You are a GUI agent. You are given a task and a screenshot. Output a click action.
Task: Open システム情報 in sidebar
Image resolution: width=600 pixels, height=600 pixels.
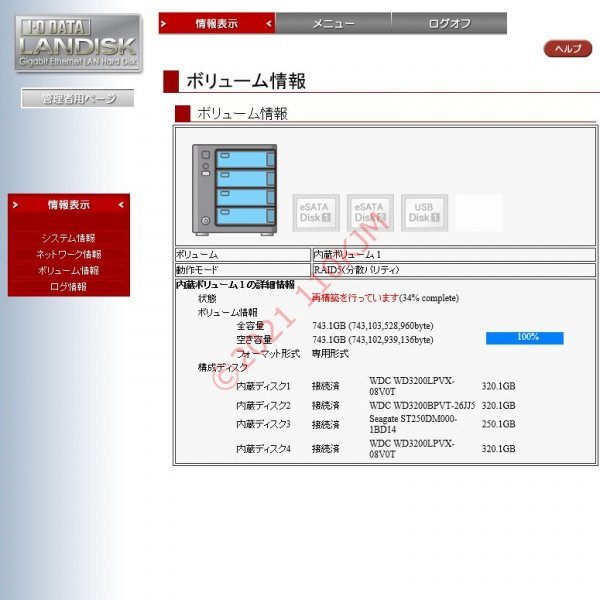pyautogui.click(x=68, y=238)
